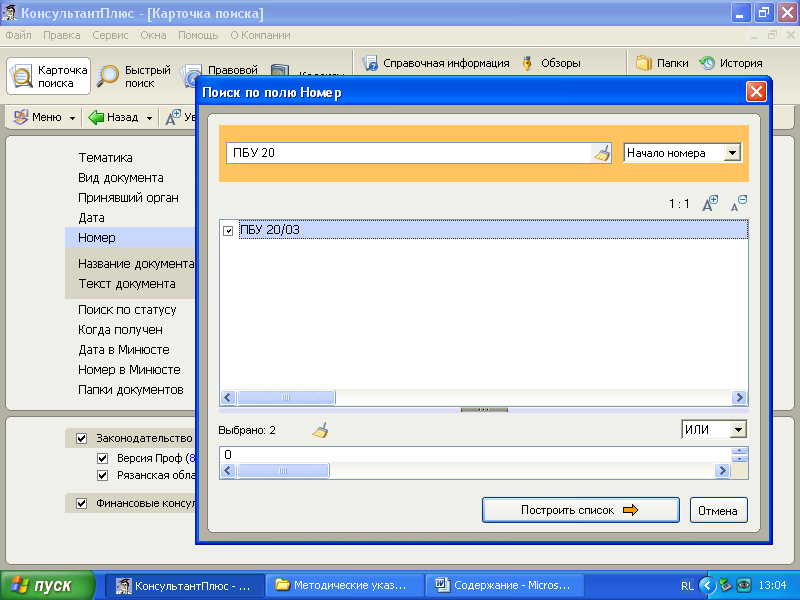
Task: Open the Сервис menu
Action: click(x=110, y=35)
